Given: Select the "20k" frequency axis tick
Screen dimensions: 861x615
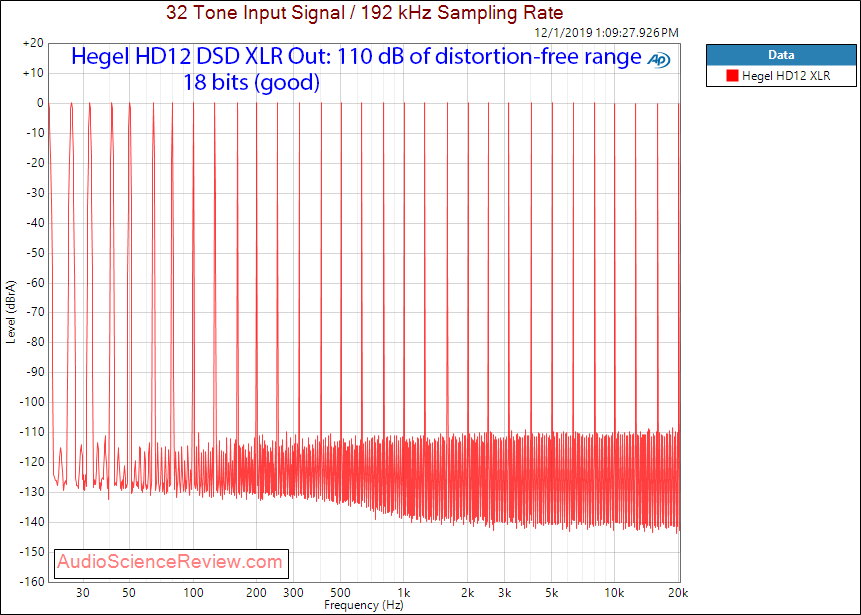Looking at the screenshot, I should point(678,593).
